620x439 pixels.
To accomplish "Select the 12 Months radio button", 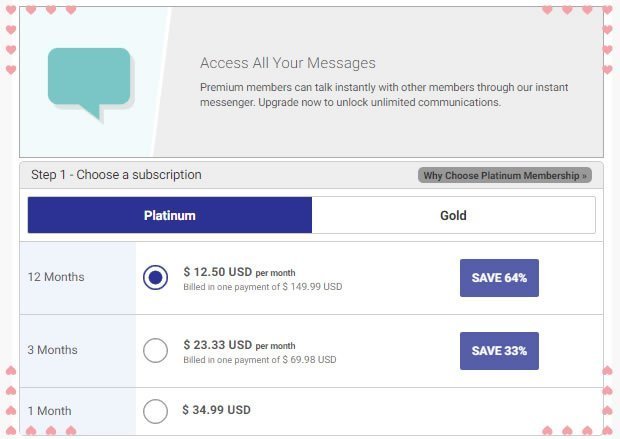I will coord(155,277).
